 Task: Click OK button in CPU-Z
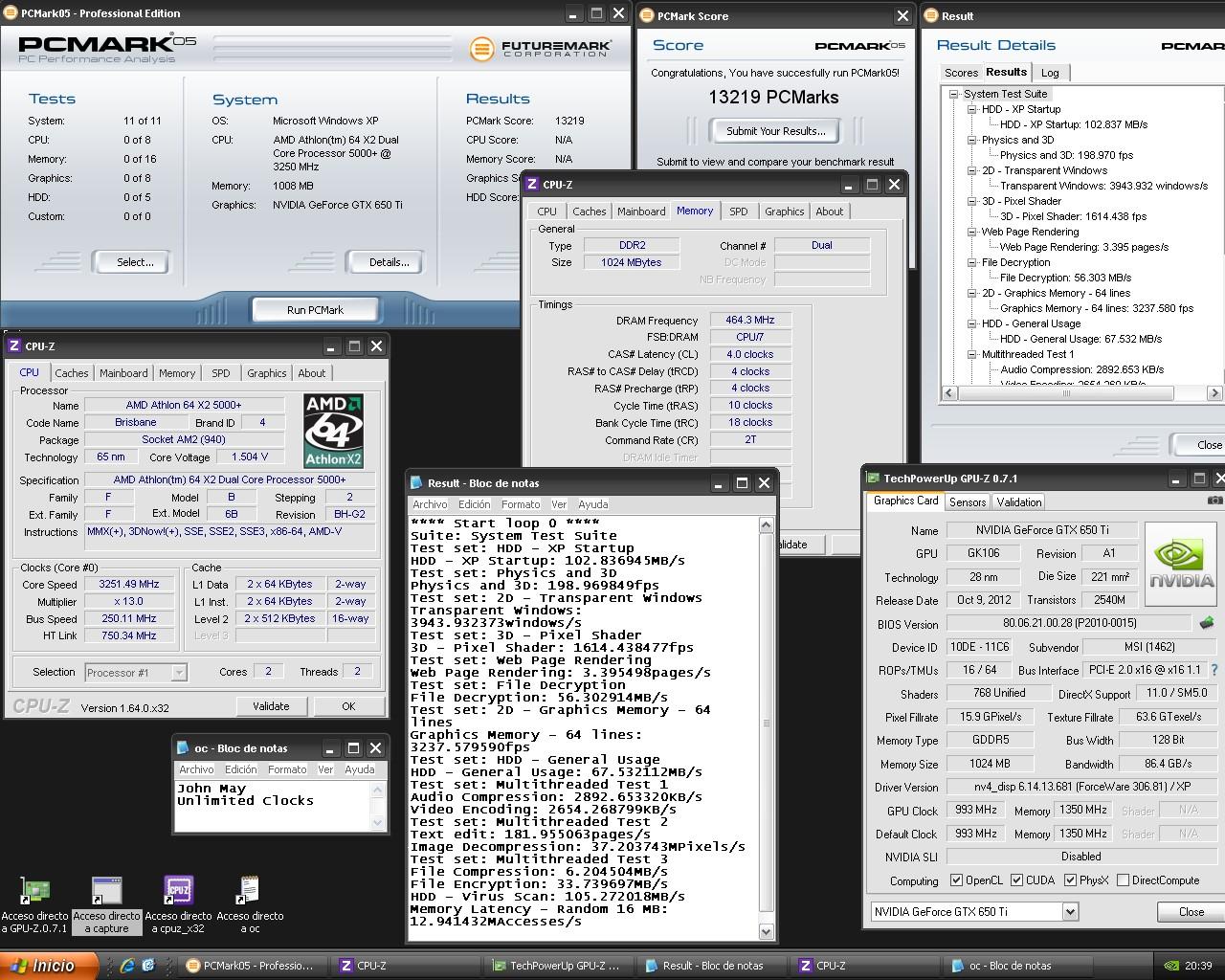(348, 706)
